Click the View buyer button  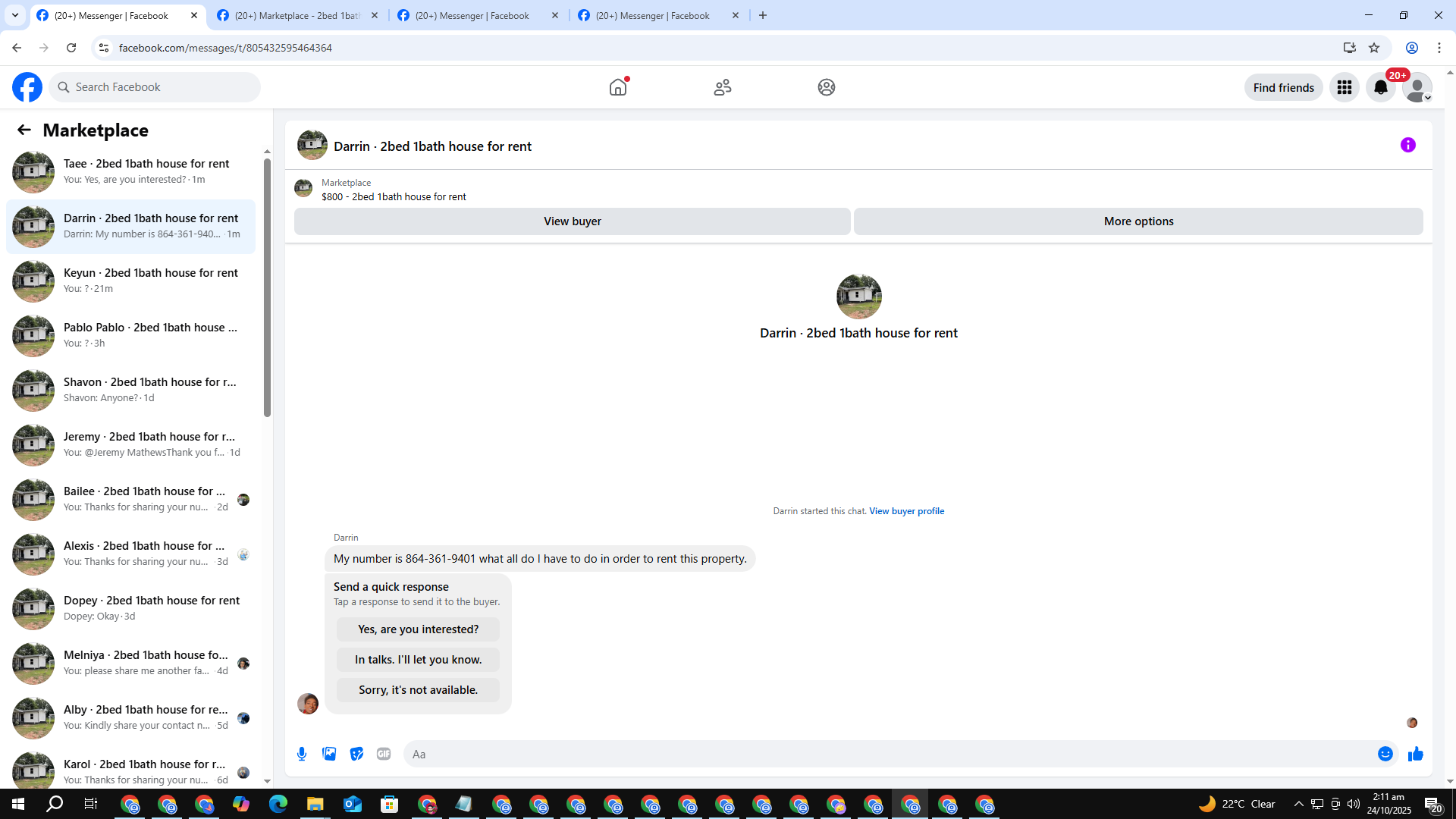pos(573,221)
